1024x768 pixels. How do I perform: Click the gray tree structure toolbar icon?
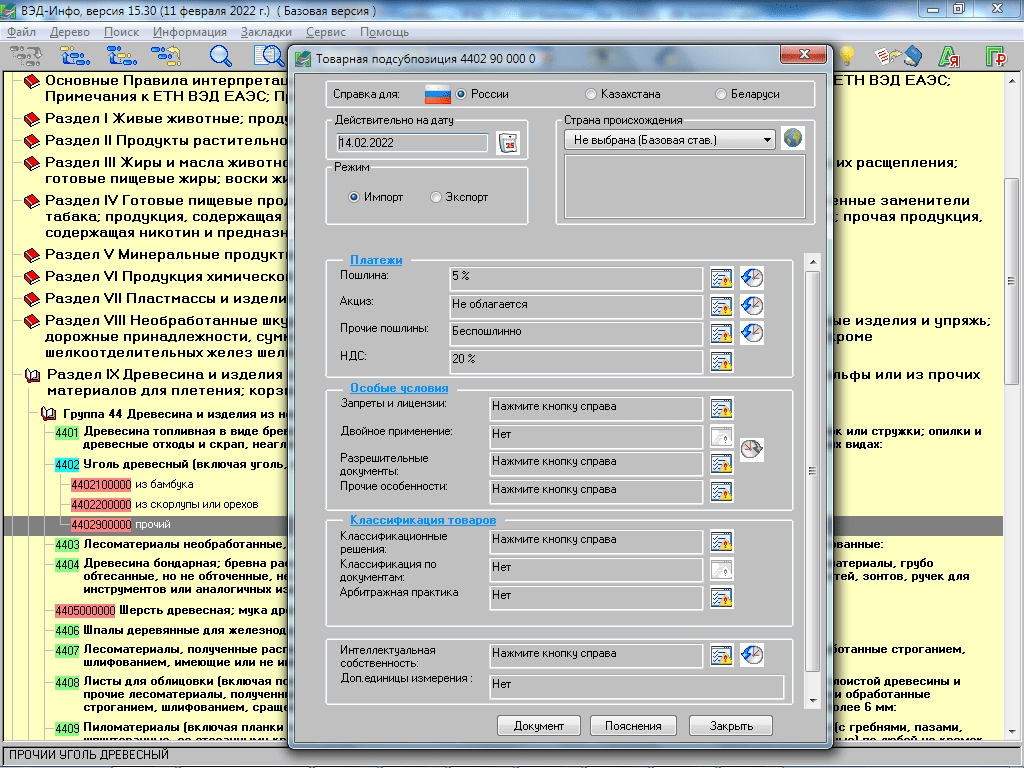pos(25,57)
